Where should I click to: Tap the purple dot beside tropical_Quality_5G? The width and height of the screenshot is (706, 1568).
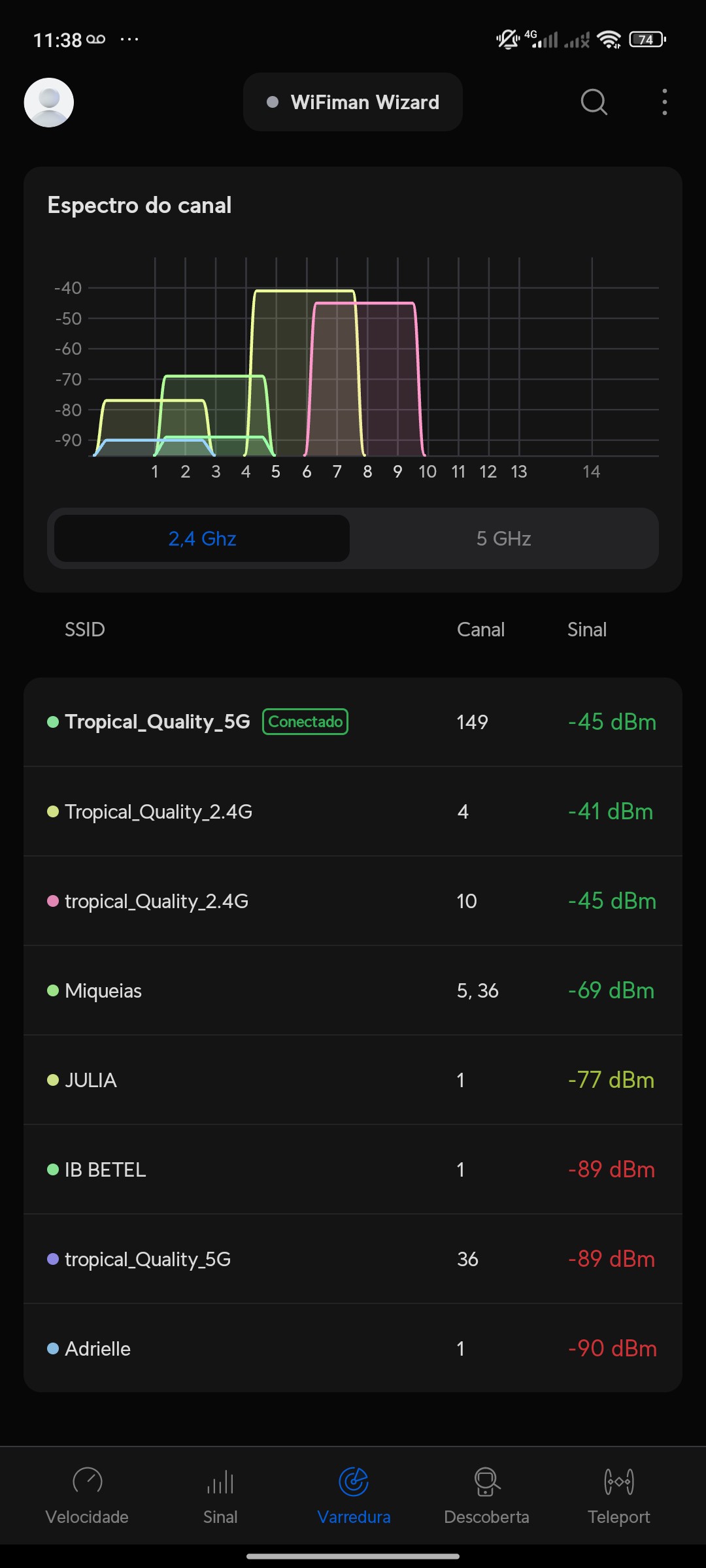click(x=53, y=1259)
